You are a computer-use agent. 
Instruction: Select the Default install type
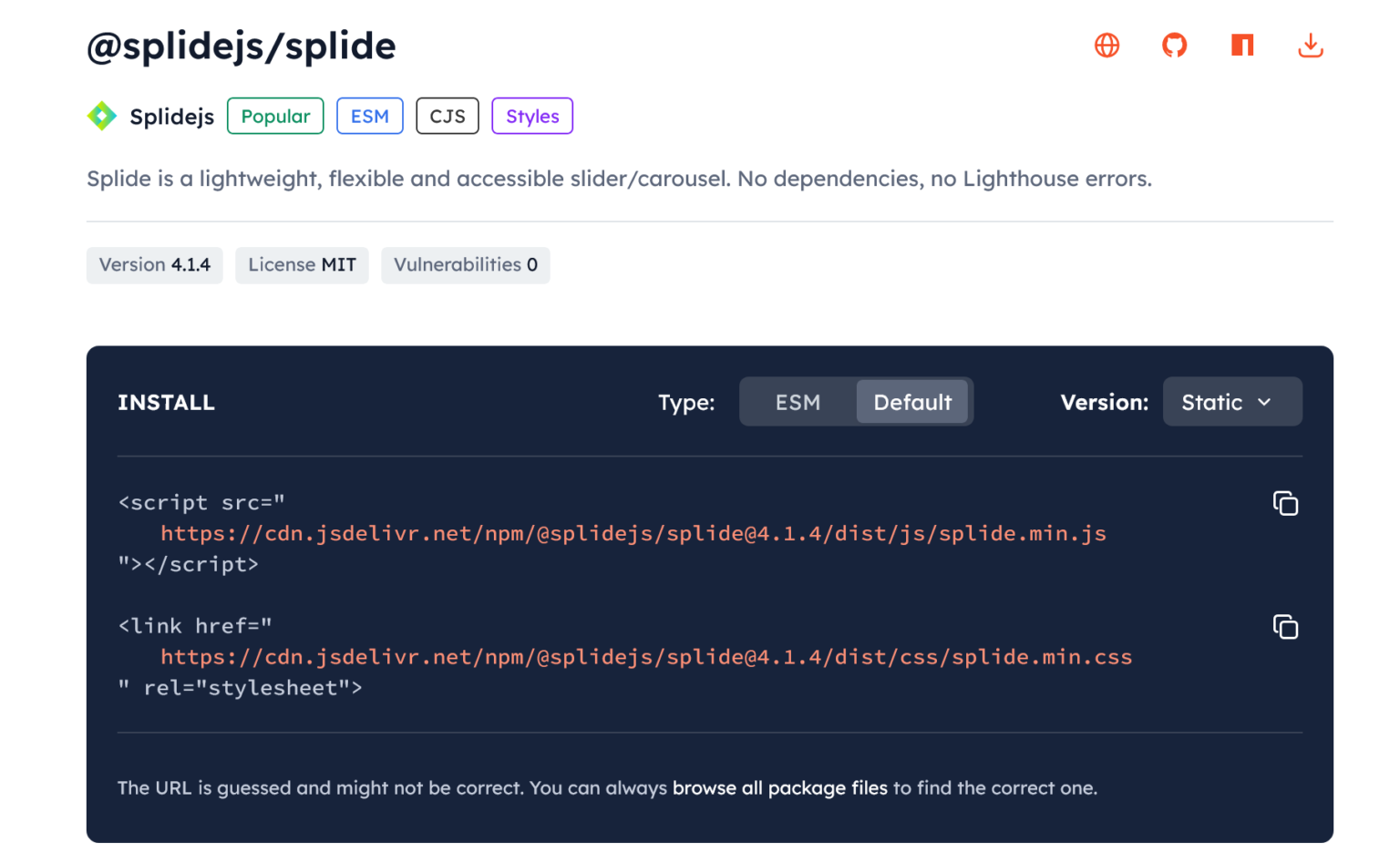click(x=911, y=402)
